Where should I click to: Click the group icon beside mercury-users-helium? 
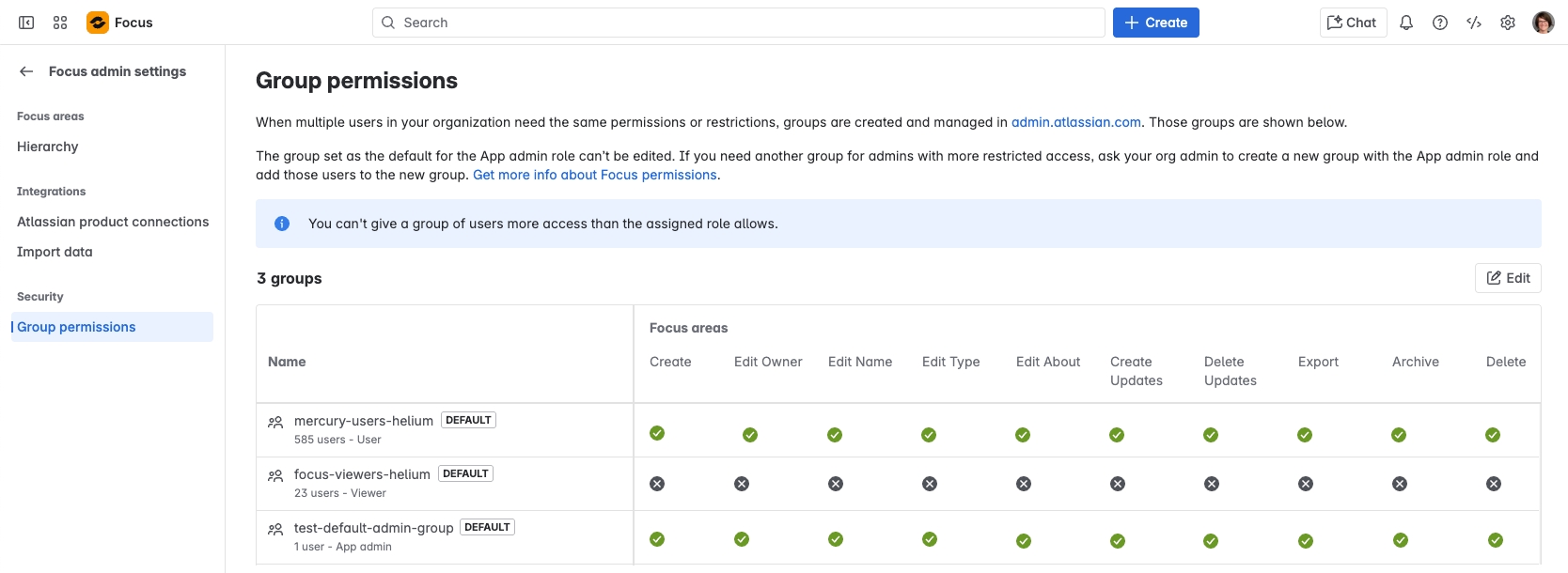pyautogui.click(x=275, y=423)
